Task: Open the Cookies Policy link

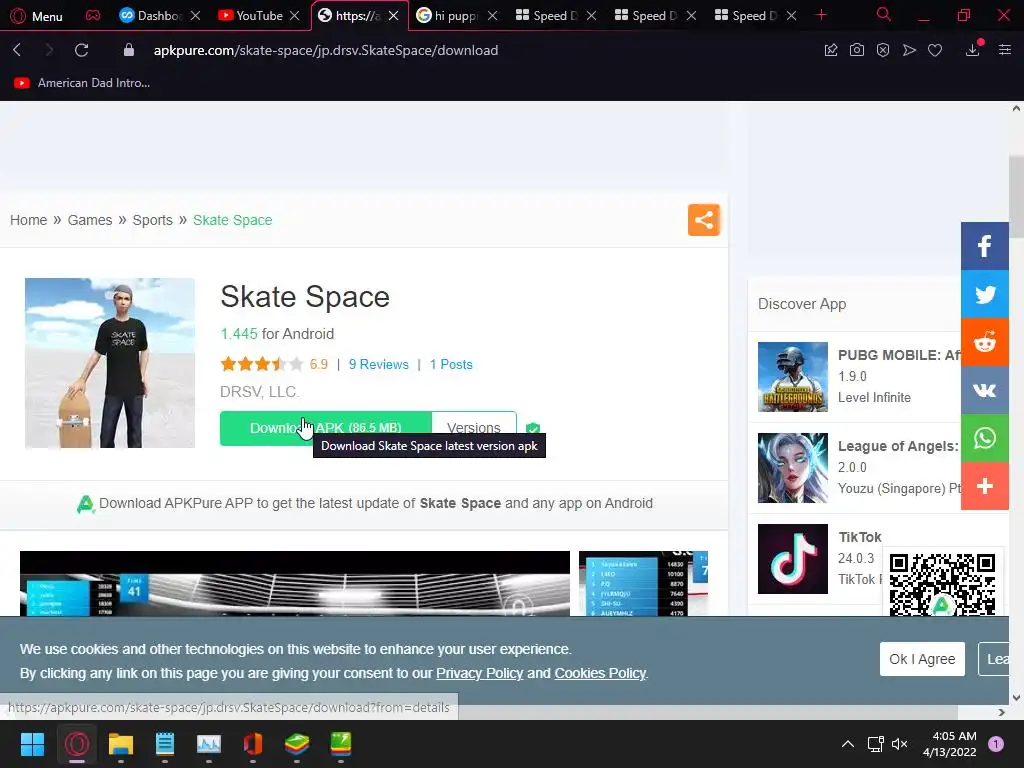Action: [x=600, y=673]
